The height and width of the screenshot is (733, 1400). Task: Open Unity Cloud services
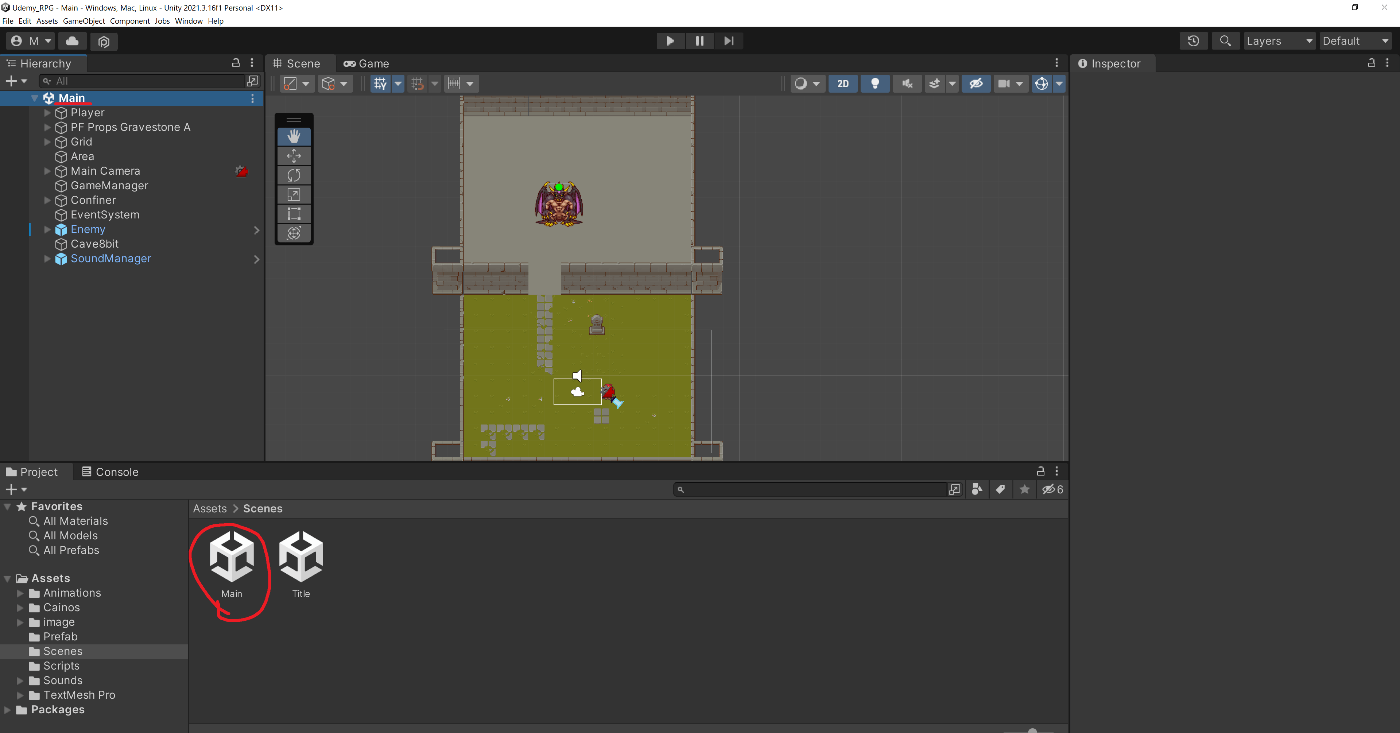click(x=72, y=41)
